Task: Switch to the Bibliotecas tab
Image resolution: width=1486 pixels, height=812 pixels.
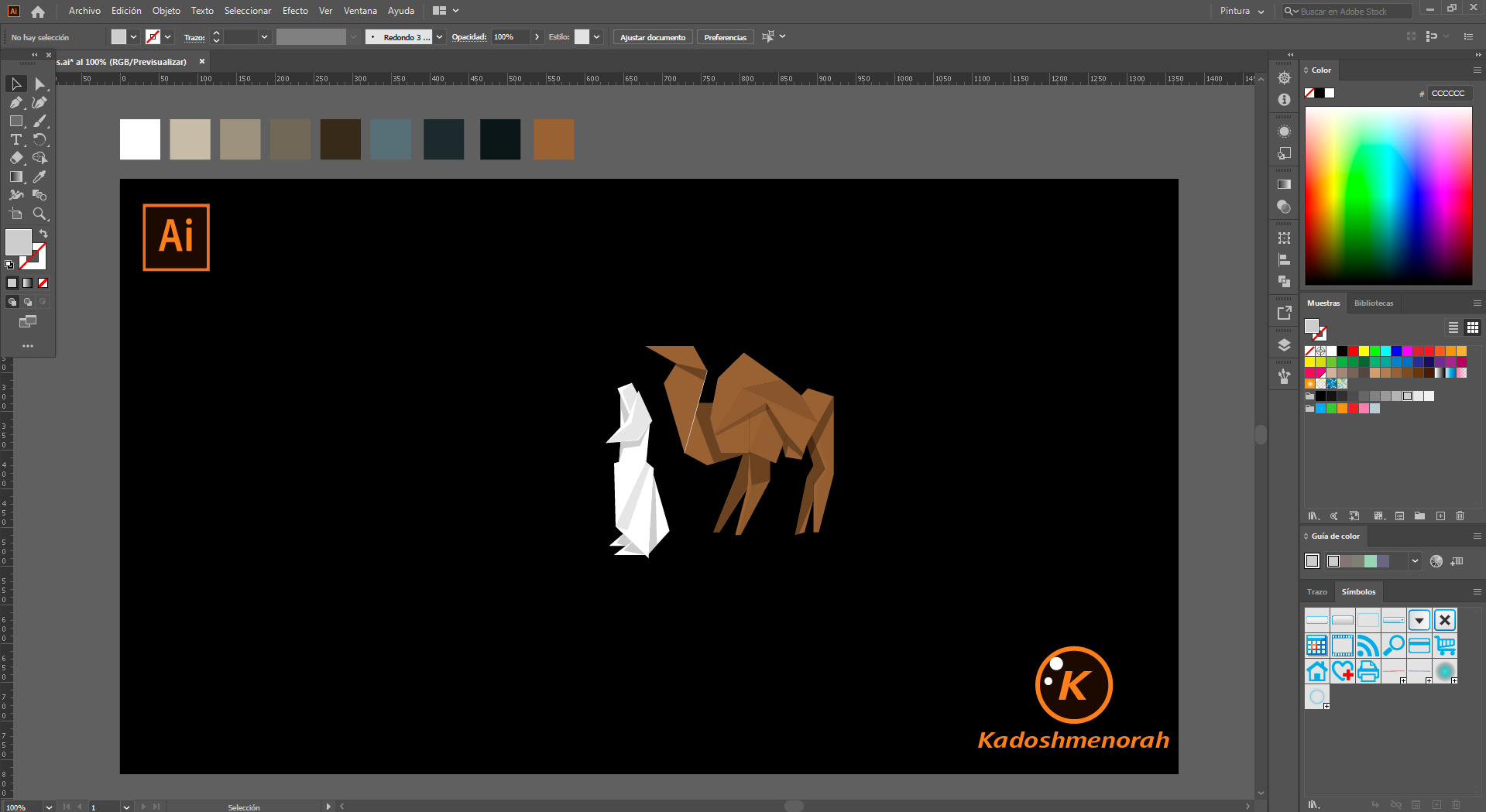Action: [x=1374, y=303]
